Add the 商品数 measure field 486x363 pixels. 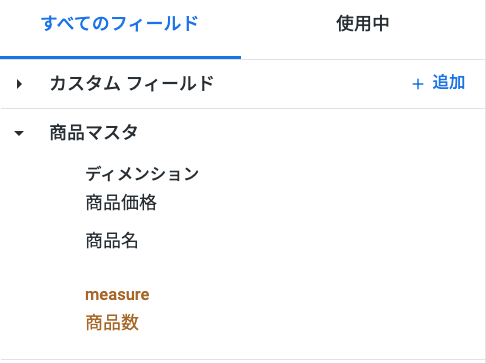(x=112, y=322)
